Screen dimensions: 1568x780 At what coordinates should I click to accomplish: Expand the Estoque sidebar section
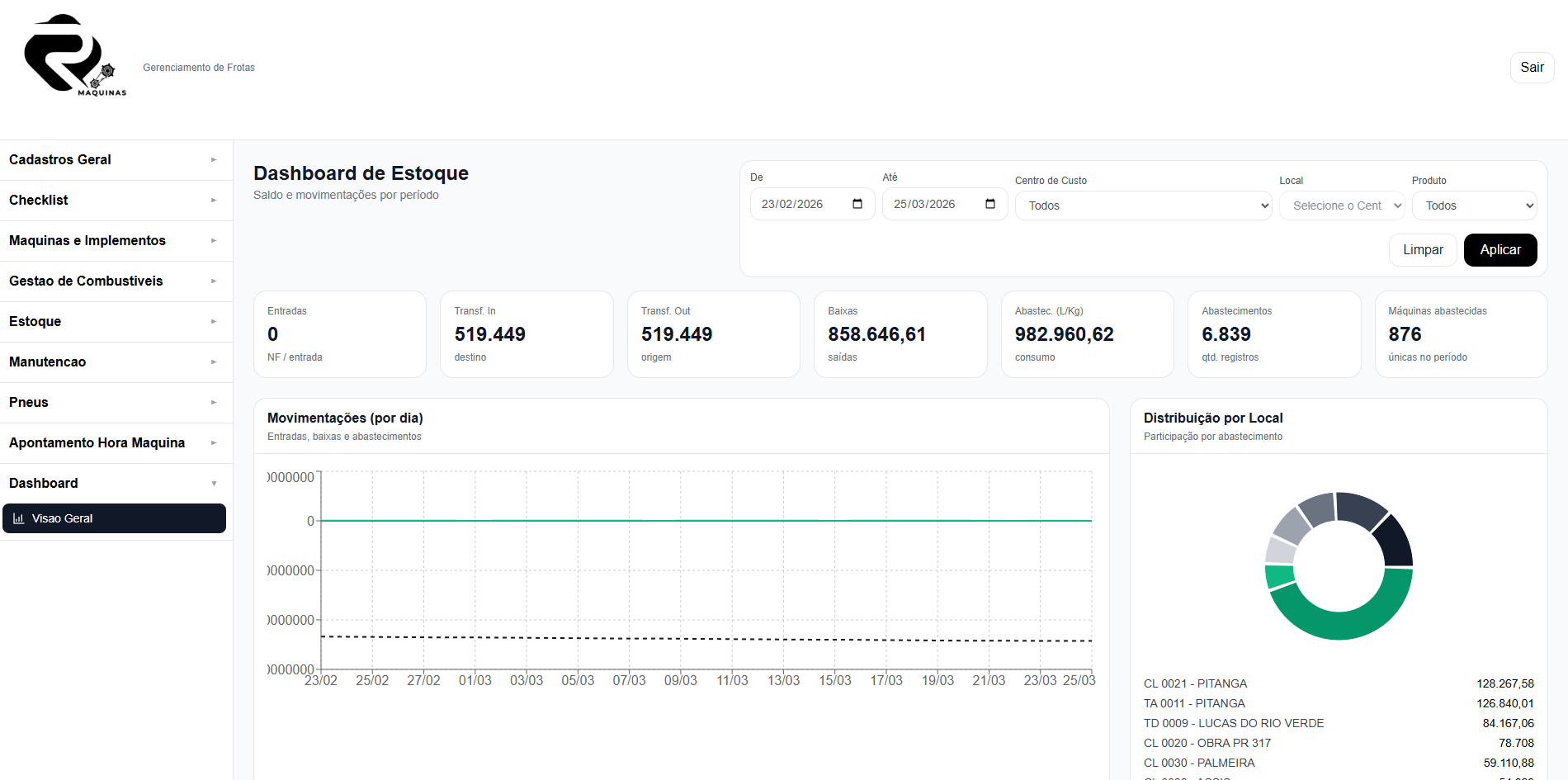coord(116,322)
